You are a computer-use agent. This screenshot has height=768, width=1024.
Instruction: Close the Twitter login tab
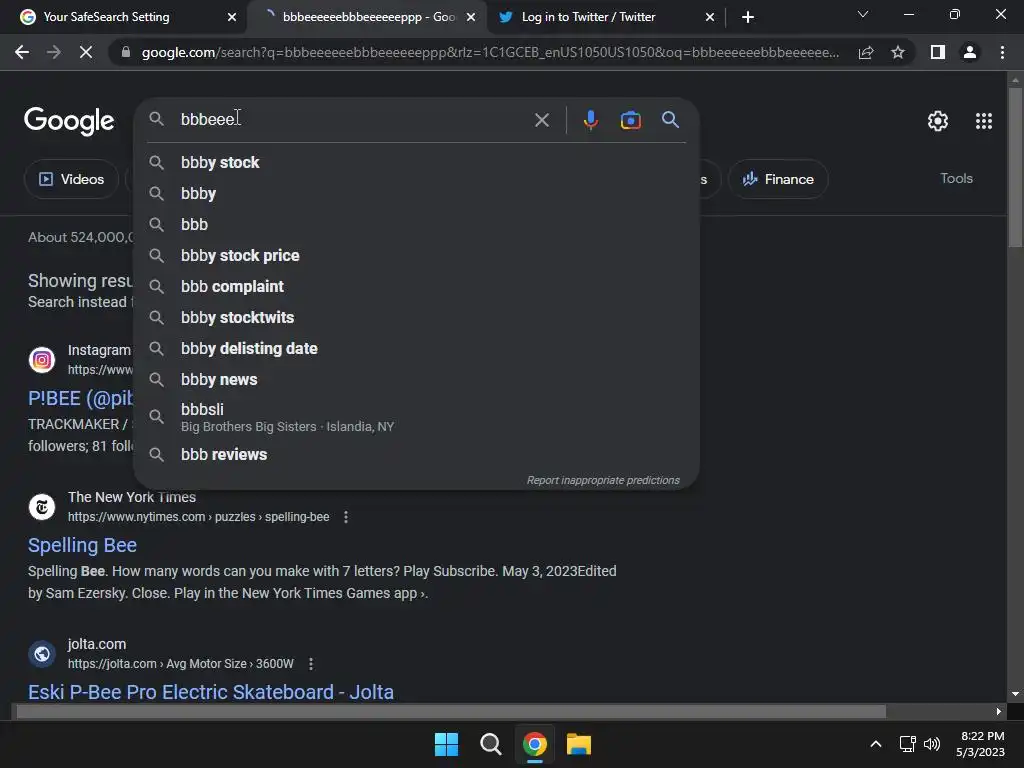[710, 17]
